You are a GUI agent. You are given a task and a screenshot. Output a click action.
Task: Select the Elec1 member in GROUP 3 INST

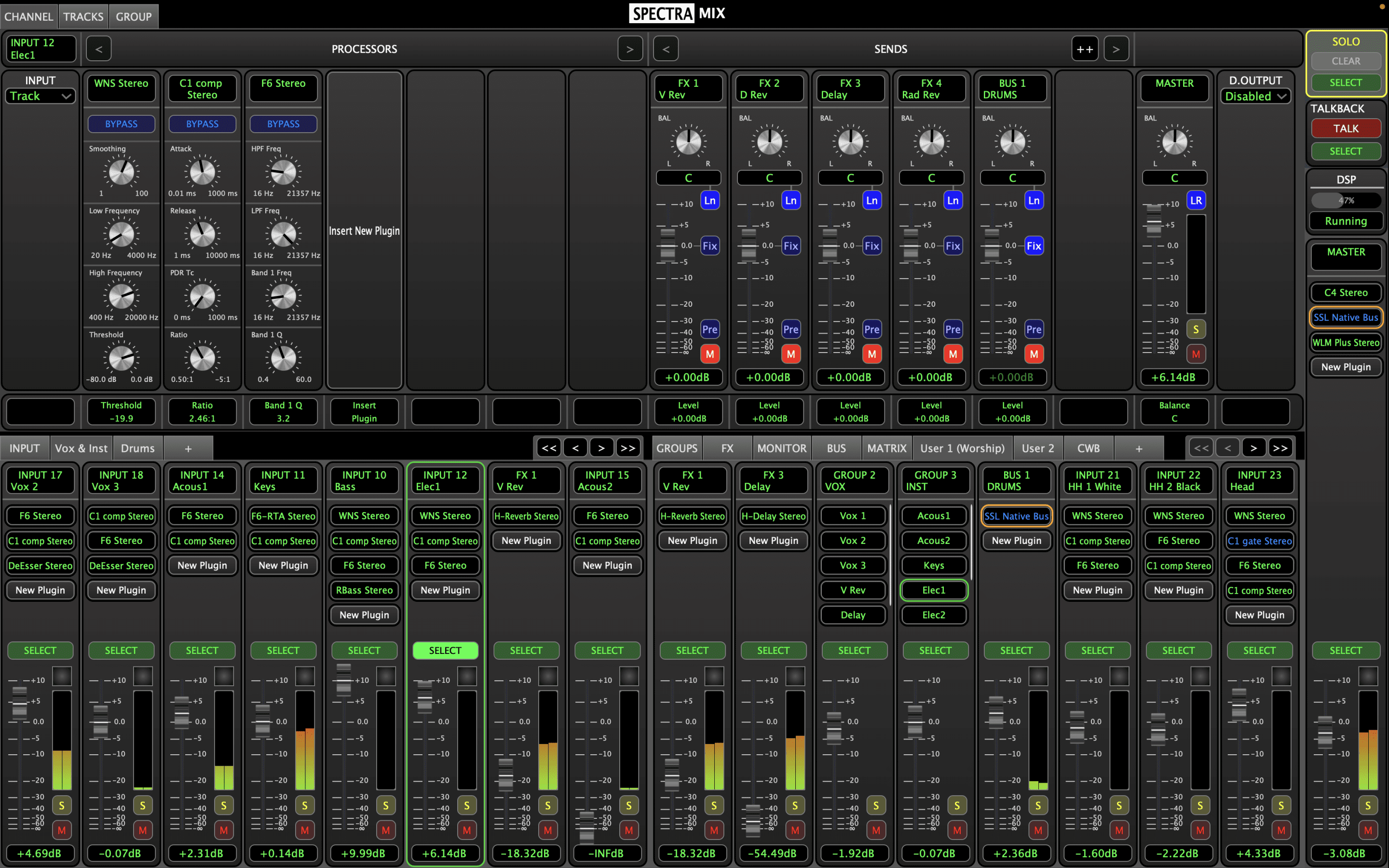click(934, 590)
